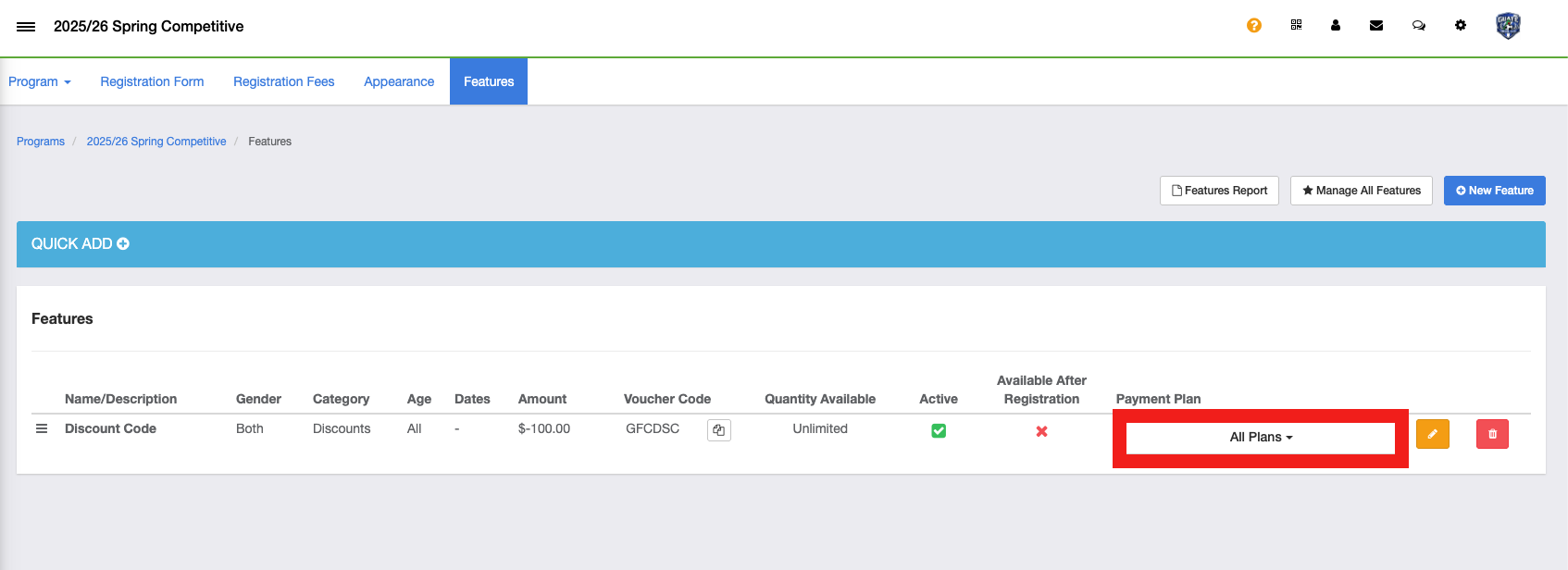Toggle the green Active checkbox
1568x570 pixels.
coord(939,431)
